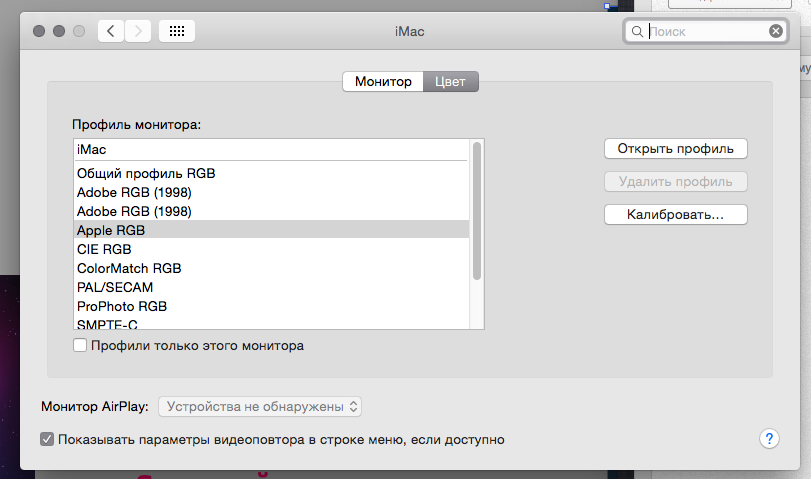811x479 pixels.
Task: Select the Цвет tab
Action: [450, 82]
